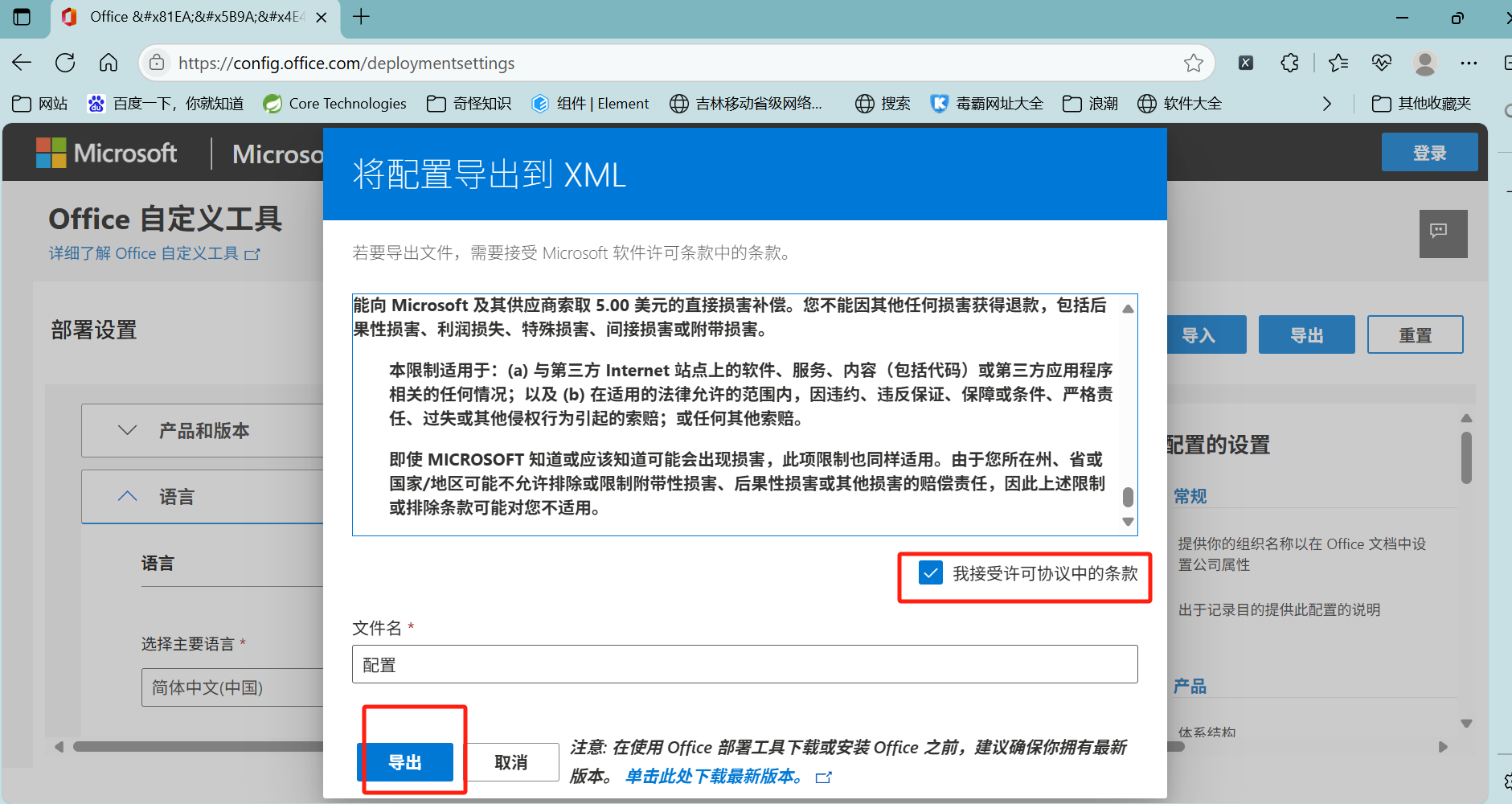Viewport: 1512px width, 804px height.
Task: Open the 百度一下 bookmark
Action: tap(166, 104)
